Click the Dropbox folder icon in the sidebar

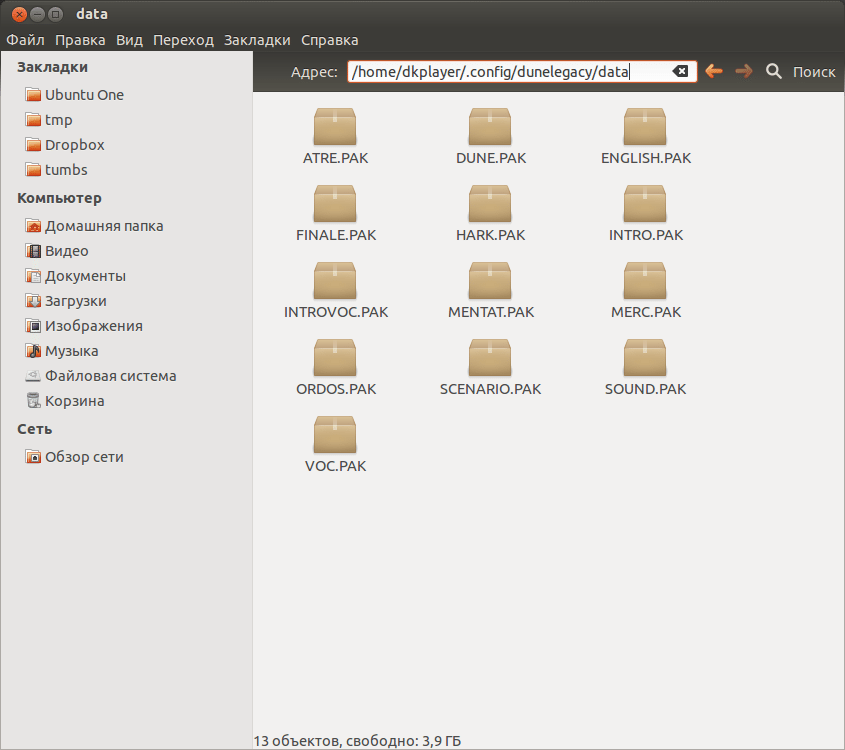point(33,145)
